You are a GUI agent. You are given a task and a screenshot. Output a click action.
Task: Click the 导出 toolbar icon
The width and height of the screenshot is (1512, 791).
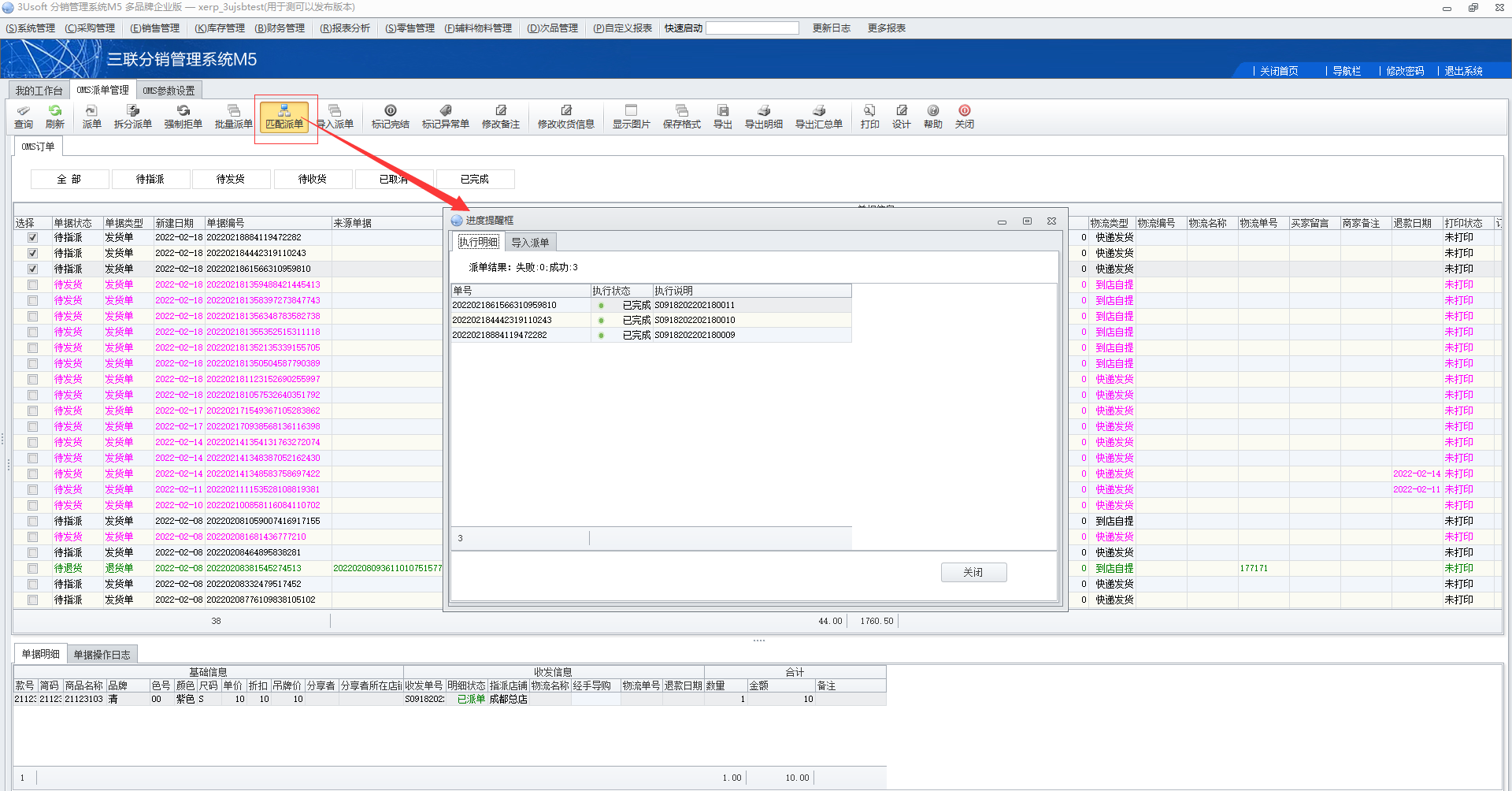click(x=723, y=117)
